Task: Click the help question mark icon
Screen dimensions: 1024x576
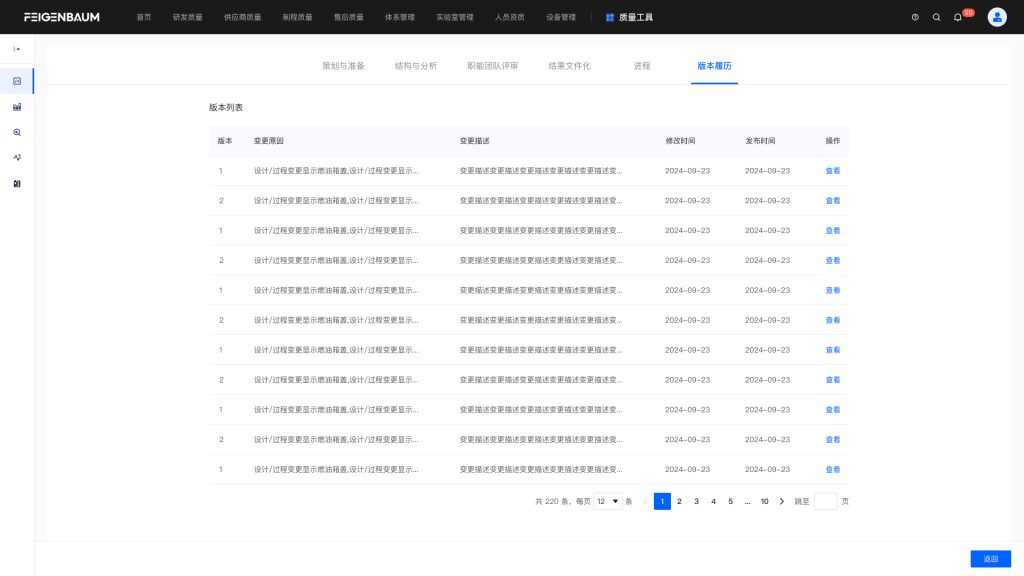Action: (915, 17)
